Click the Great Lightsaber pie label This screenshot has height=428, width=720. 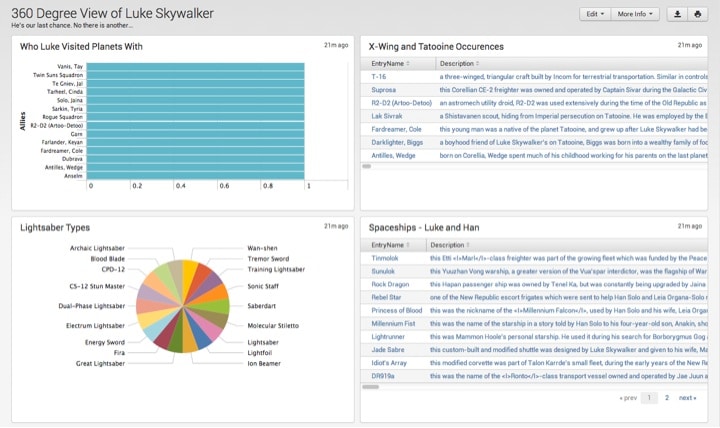[x=100, y=363]
